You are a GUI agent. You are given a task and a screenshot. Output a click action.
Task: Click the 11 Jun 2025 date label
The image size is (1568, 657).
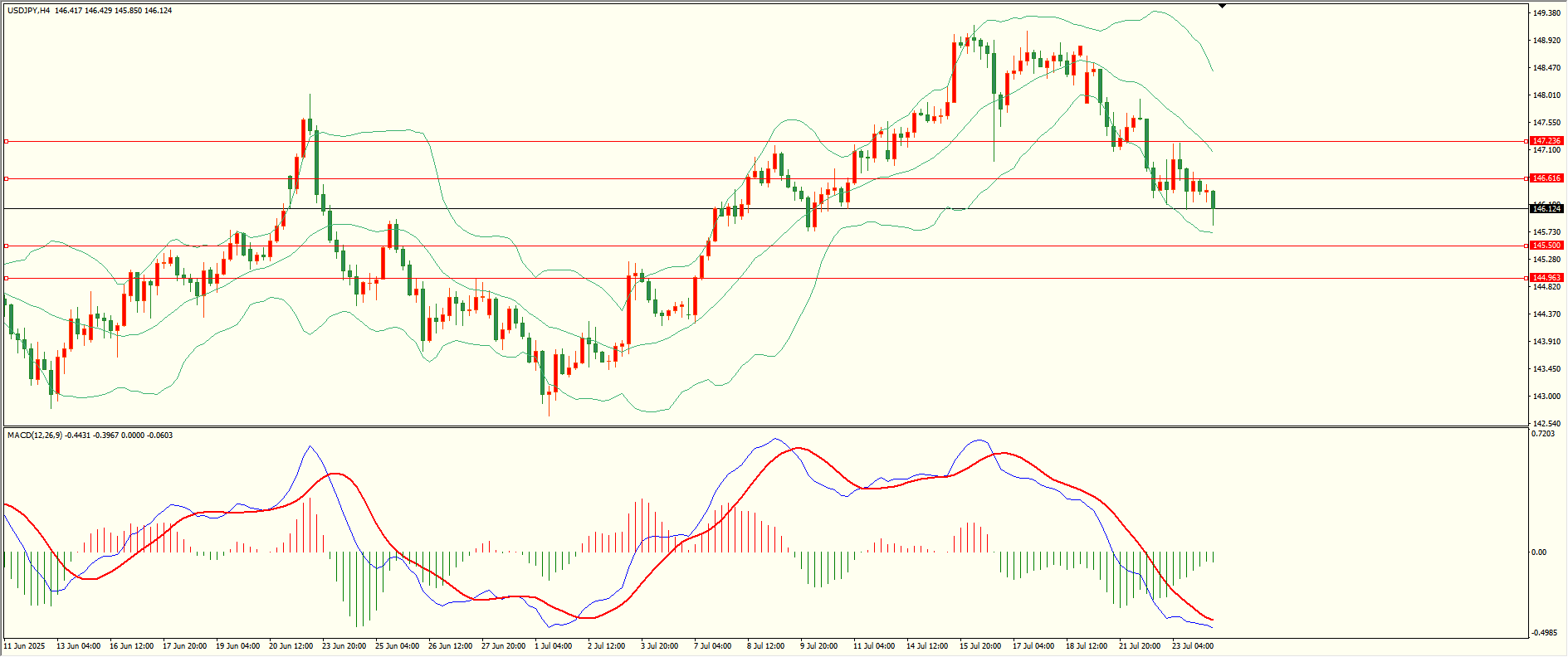tap(24, 645)
